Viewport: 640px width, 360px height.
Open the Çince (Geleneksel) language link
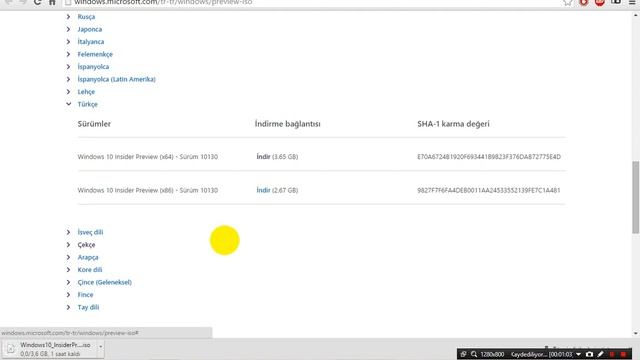pos(104,282)
